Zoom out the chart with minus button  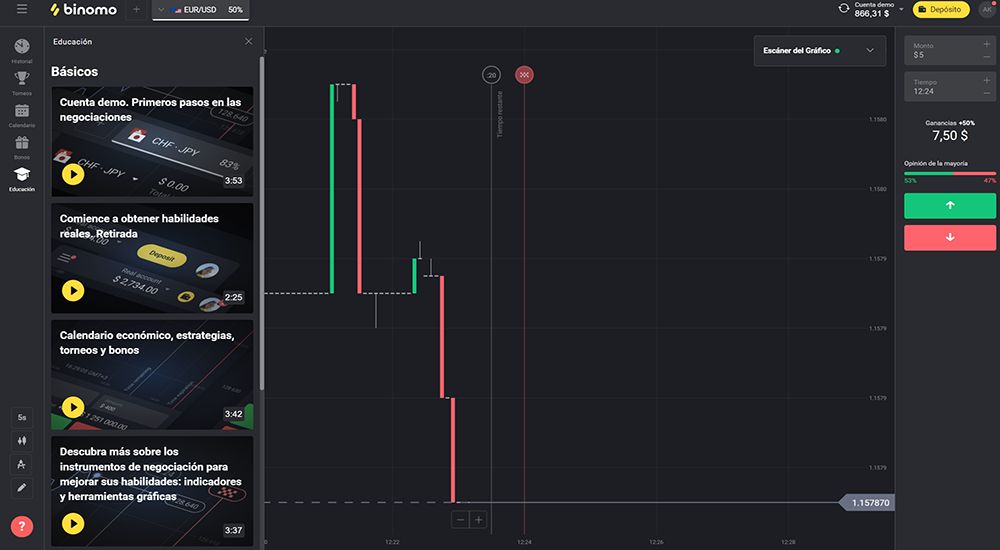[459, 519]
